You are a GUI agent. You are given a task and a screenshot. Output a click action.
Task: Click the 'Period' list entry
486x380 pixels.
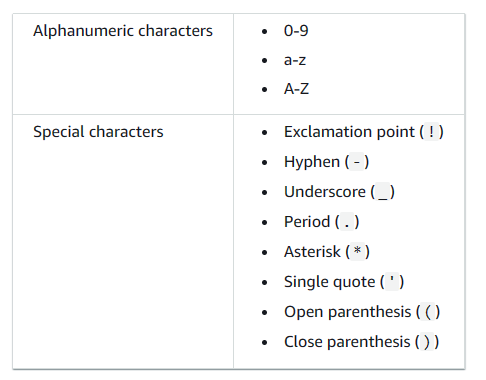tap(321, 222)
